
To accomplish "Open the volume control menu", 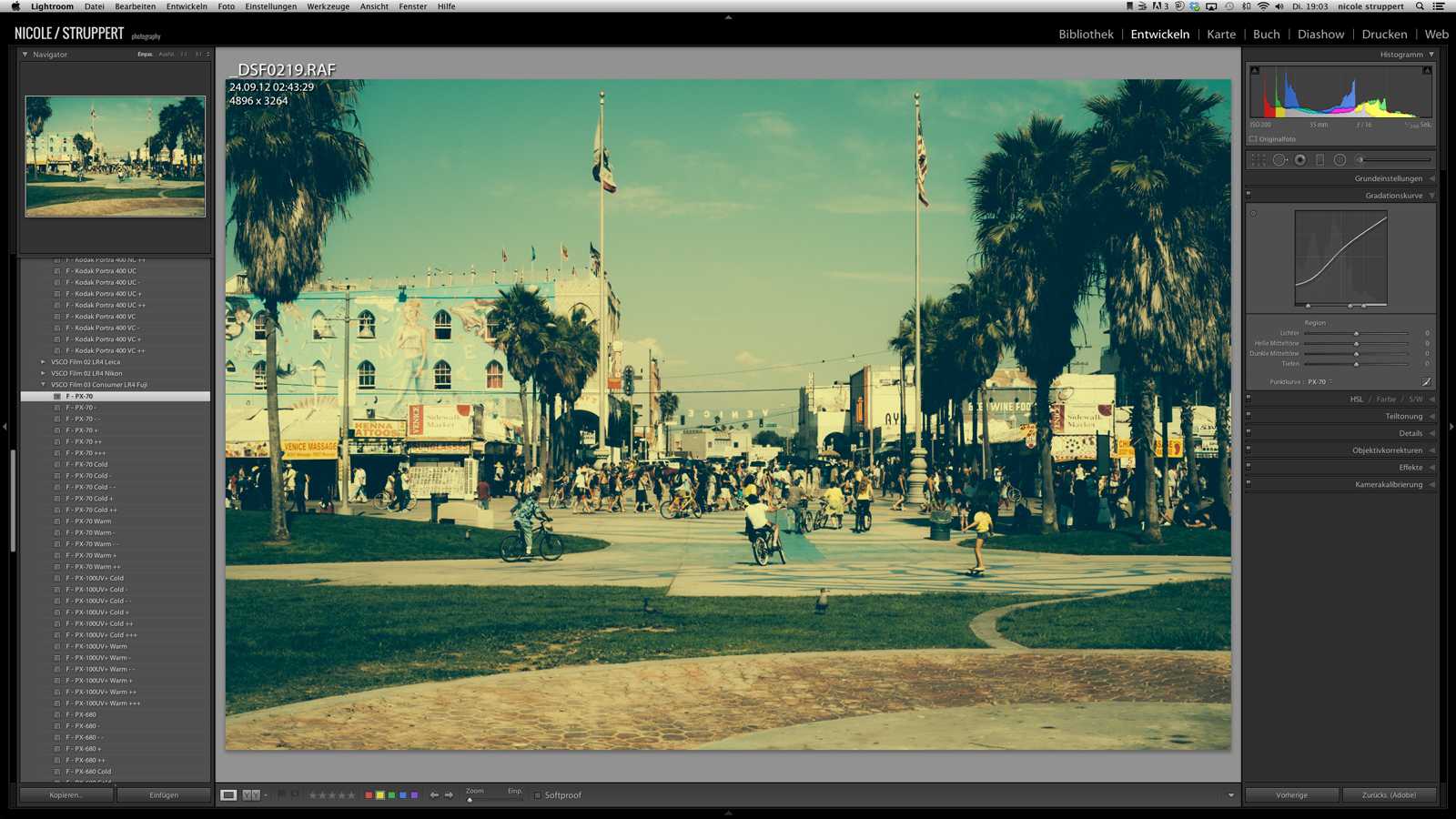I will point(1279,6).
